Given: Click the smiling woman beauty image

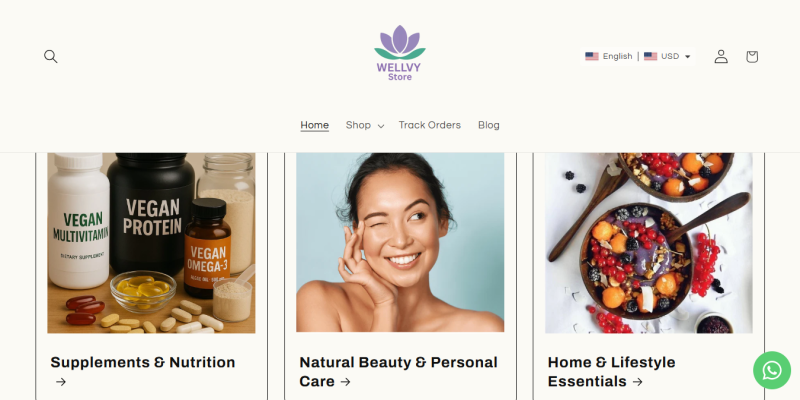Looking at the screenshot, I should pos(400,243).
